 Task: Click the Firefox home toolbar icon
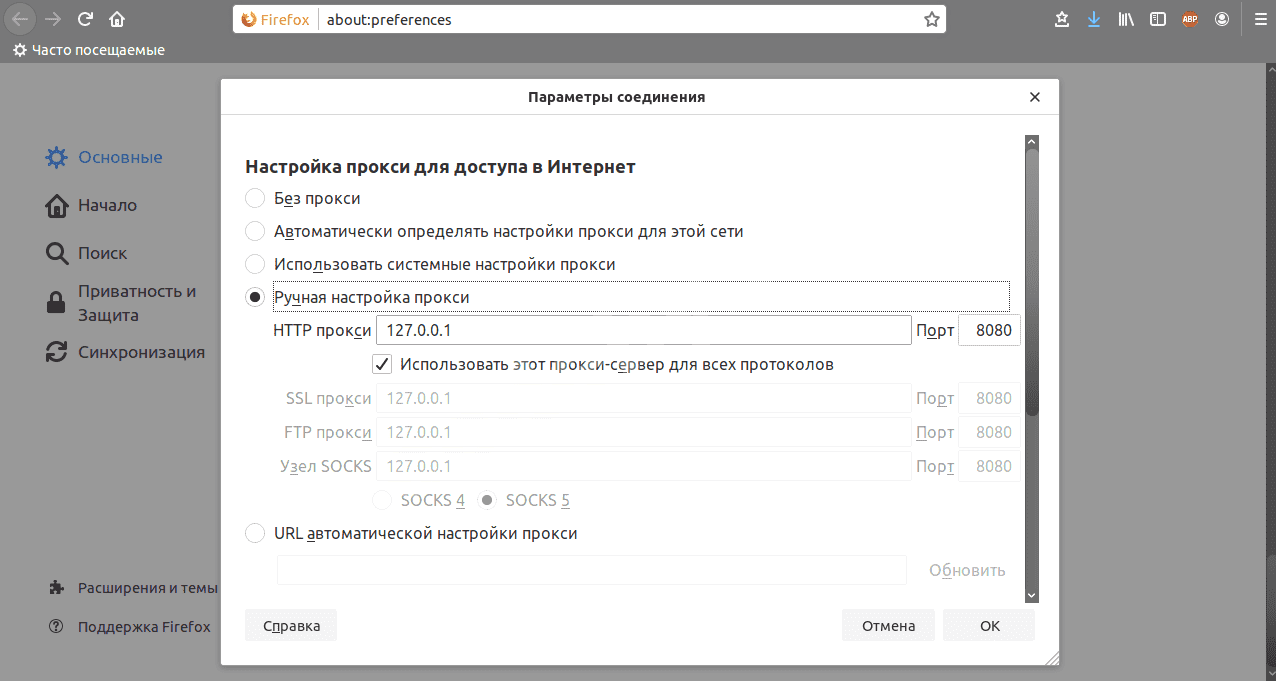117,19
